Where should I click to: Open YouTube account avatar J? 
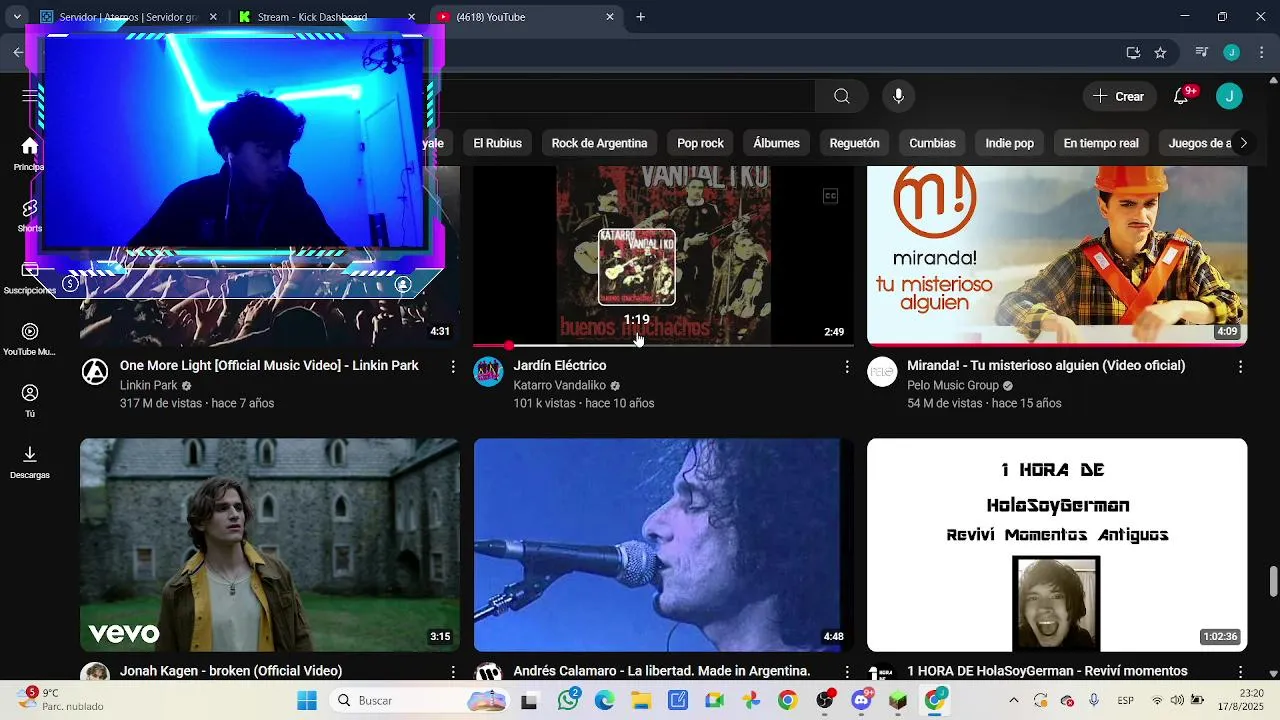coord(1229,96)
